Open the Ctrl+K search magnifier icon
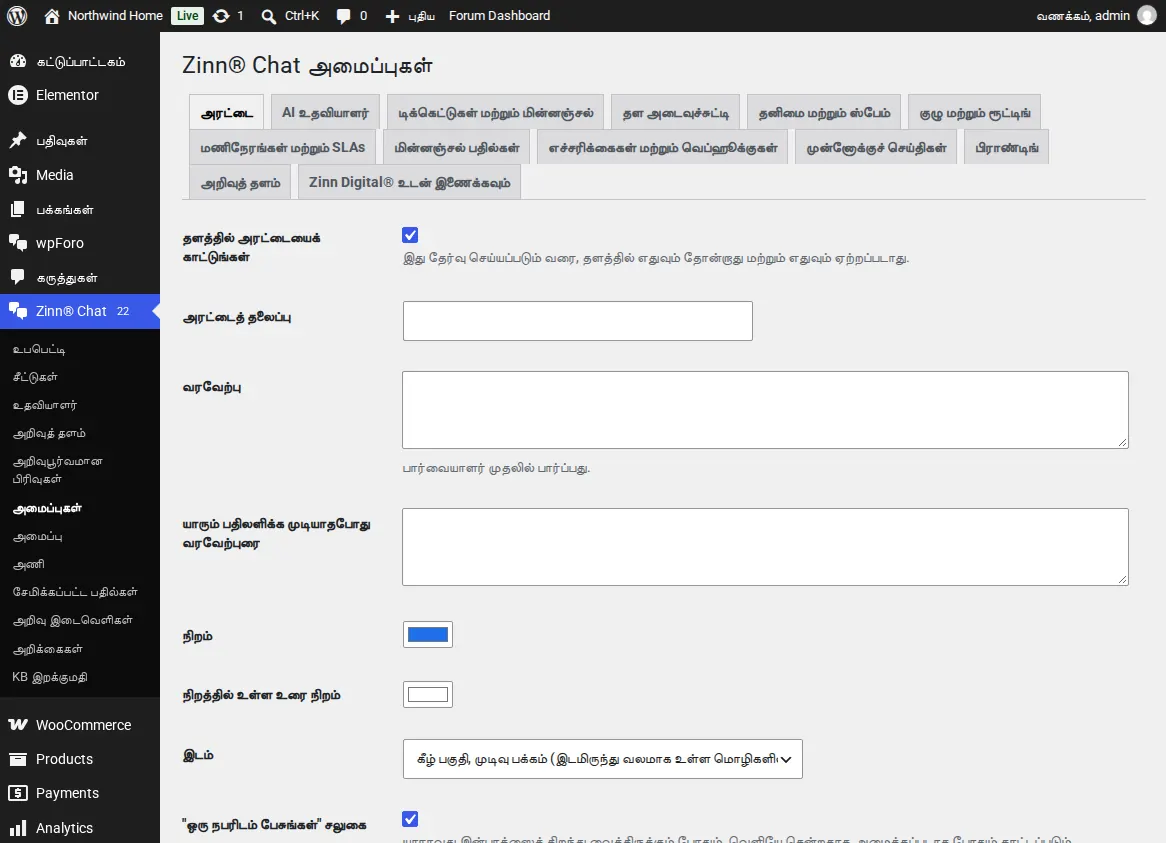Image resolution: width=1166 pixels, height=843 pixels. [268, 16]
